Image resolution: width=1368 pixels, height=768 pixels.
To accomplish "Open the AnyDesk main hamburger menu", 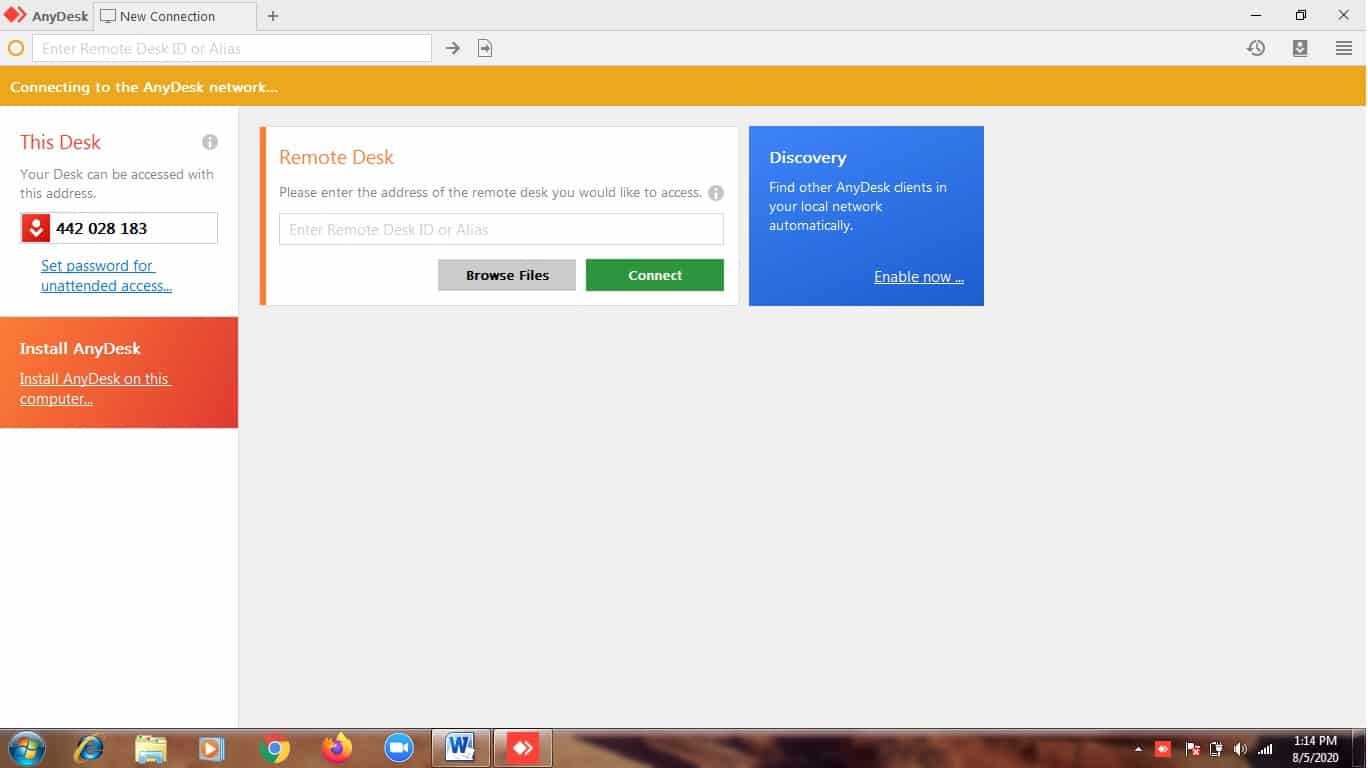I will 1344,48.
